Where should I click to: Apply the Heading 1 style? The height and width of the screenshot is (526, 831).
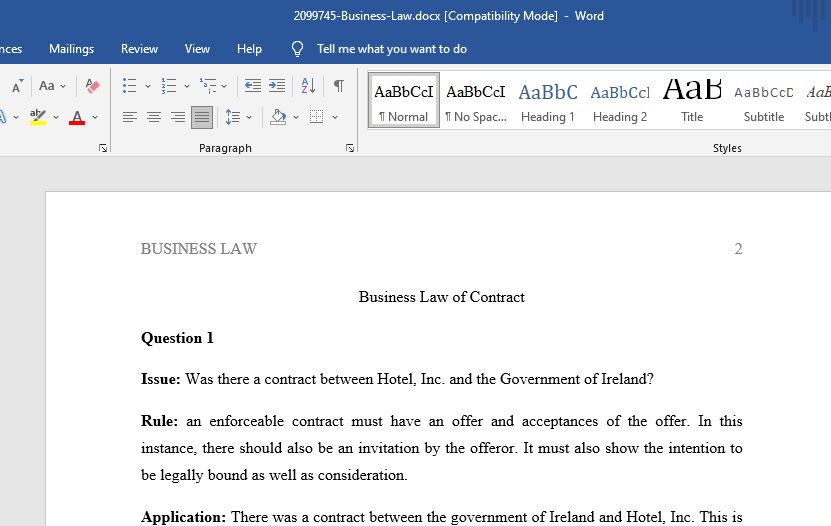pos(548,101)
